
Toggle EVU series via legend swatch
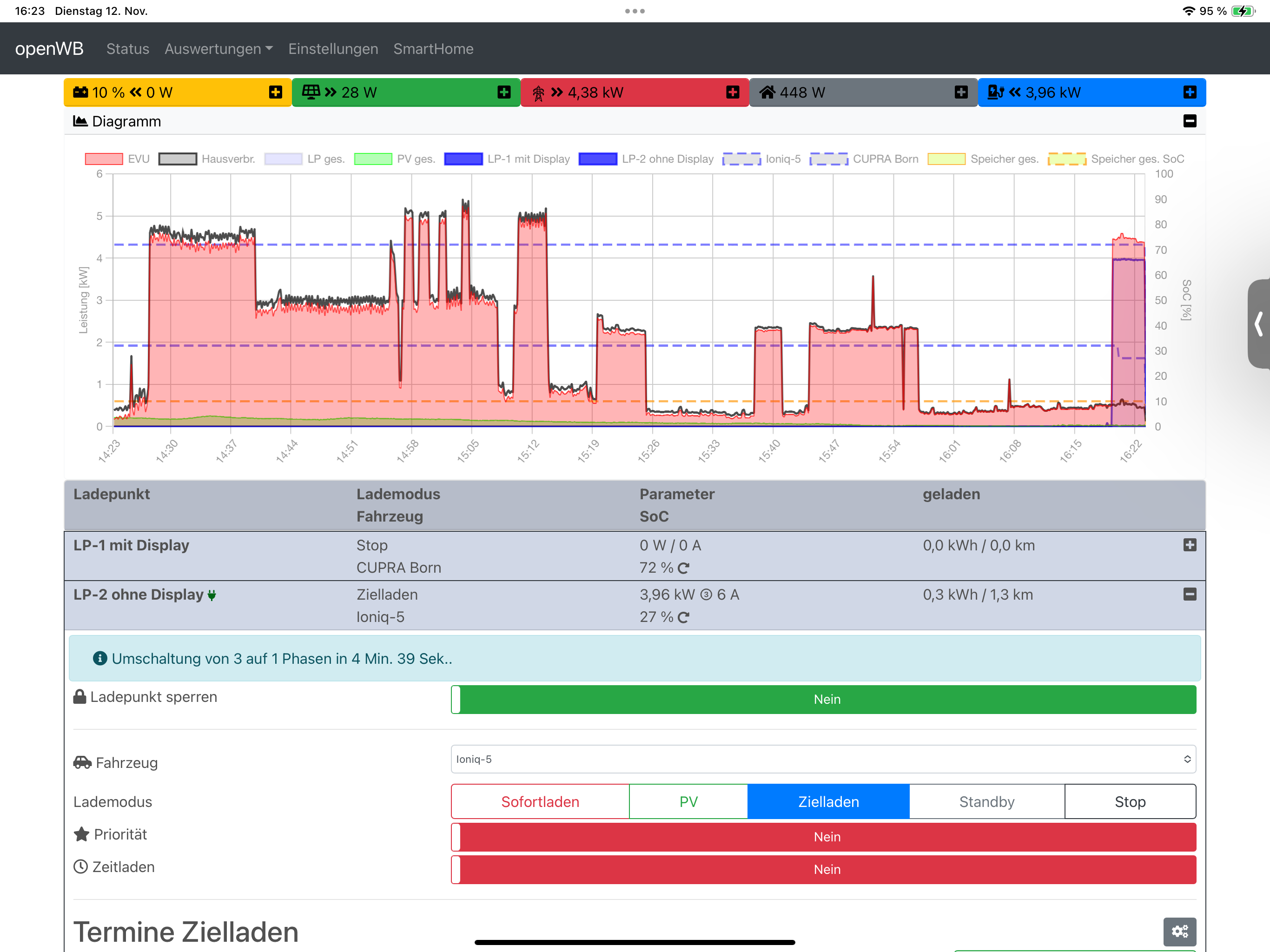[x=104, y=159]
